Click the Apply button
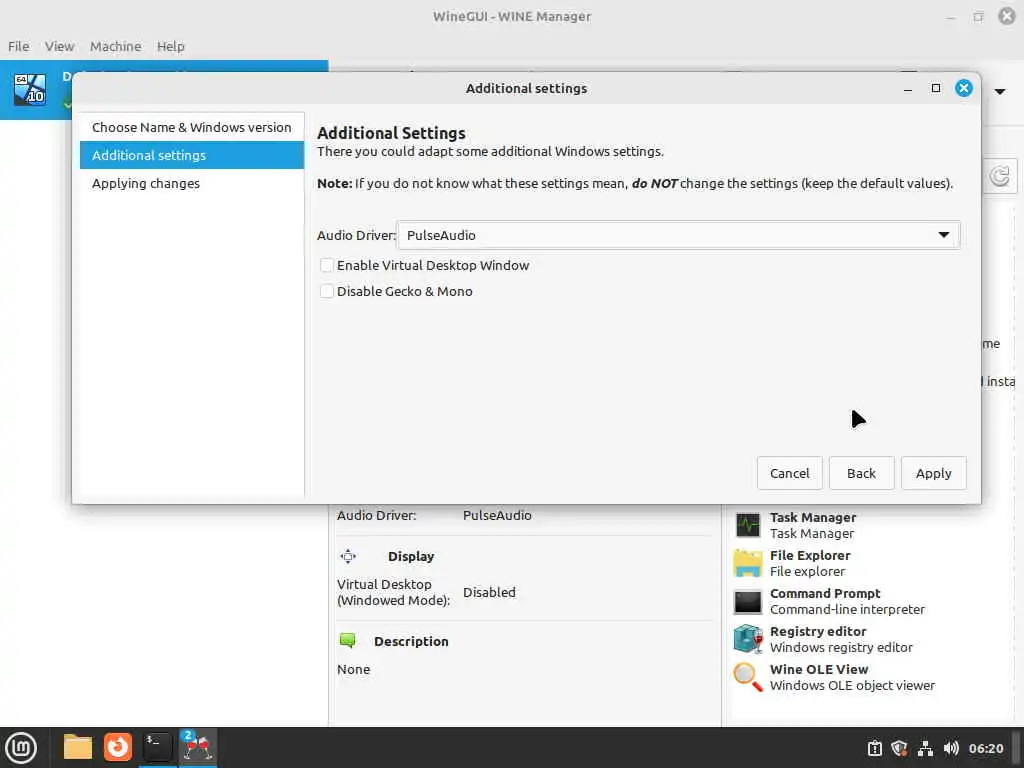 (933, 473)
